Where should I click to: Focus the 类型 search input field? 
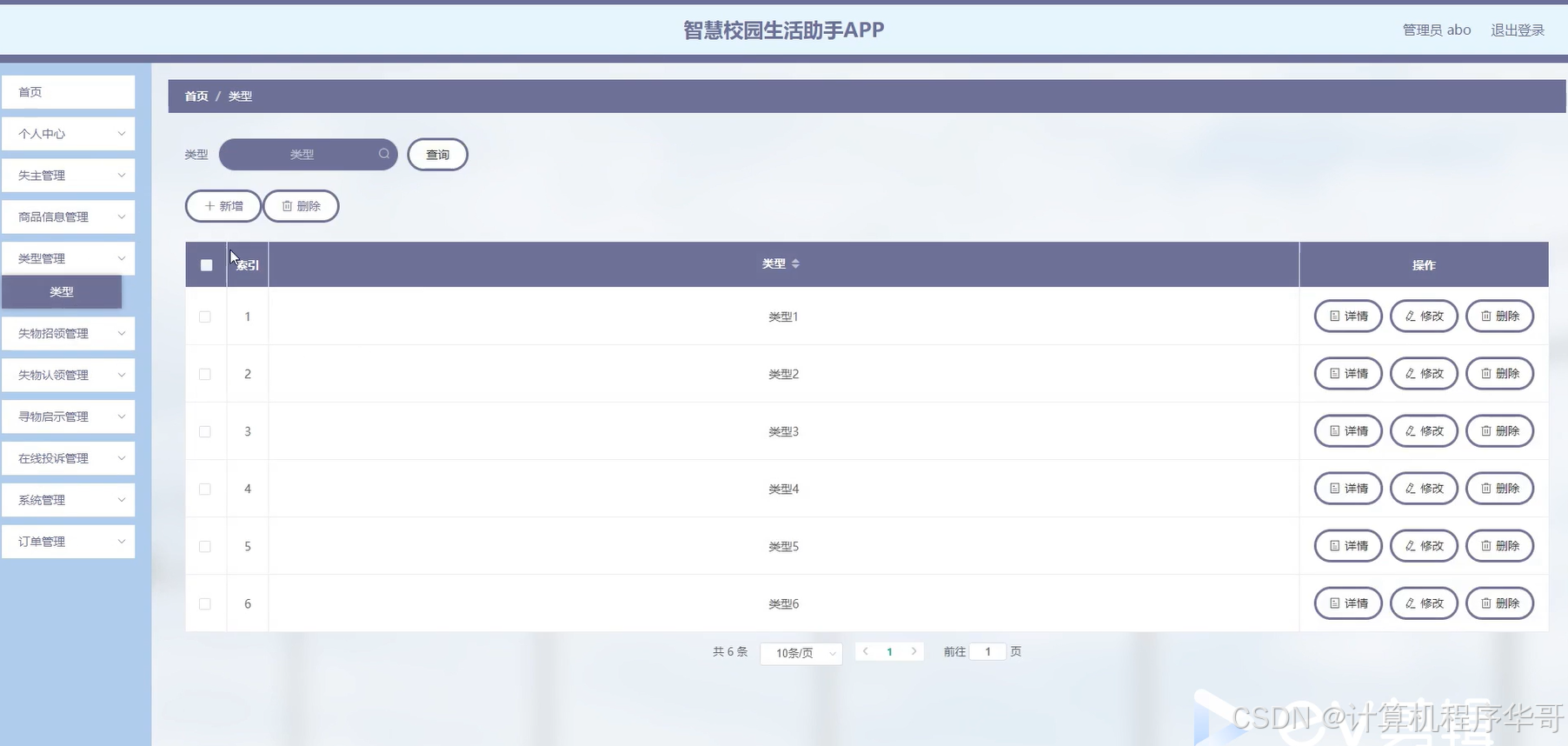(x=308, y=155)
